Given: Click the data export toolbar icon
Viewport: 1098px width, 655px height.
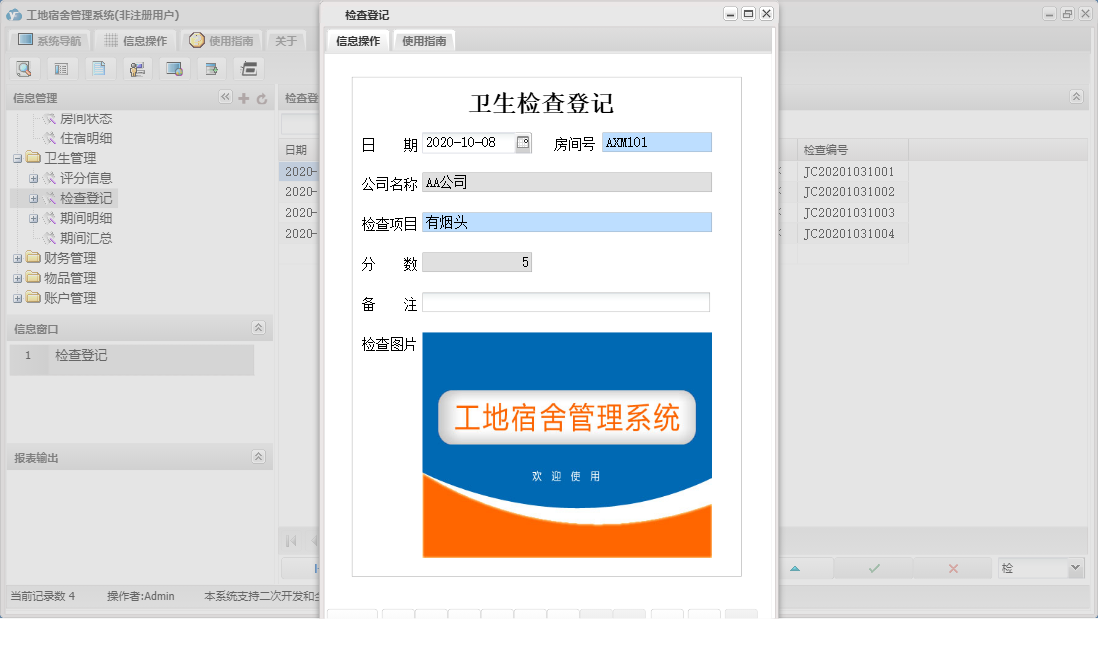Looking at the screenshot, I should (211, 68).
